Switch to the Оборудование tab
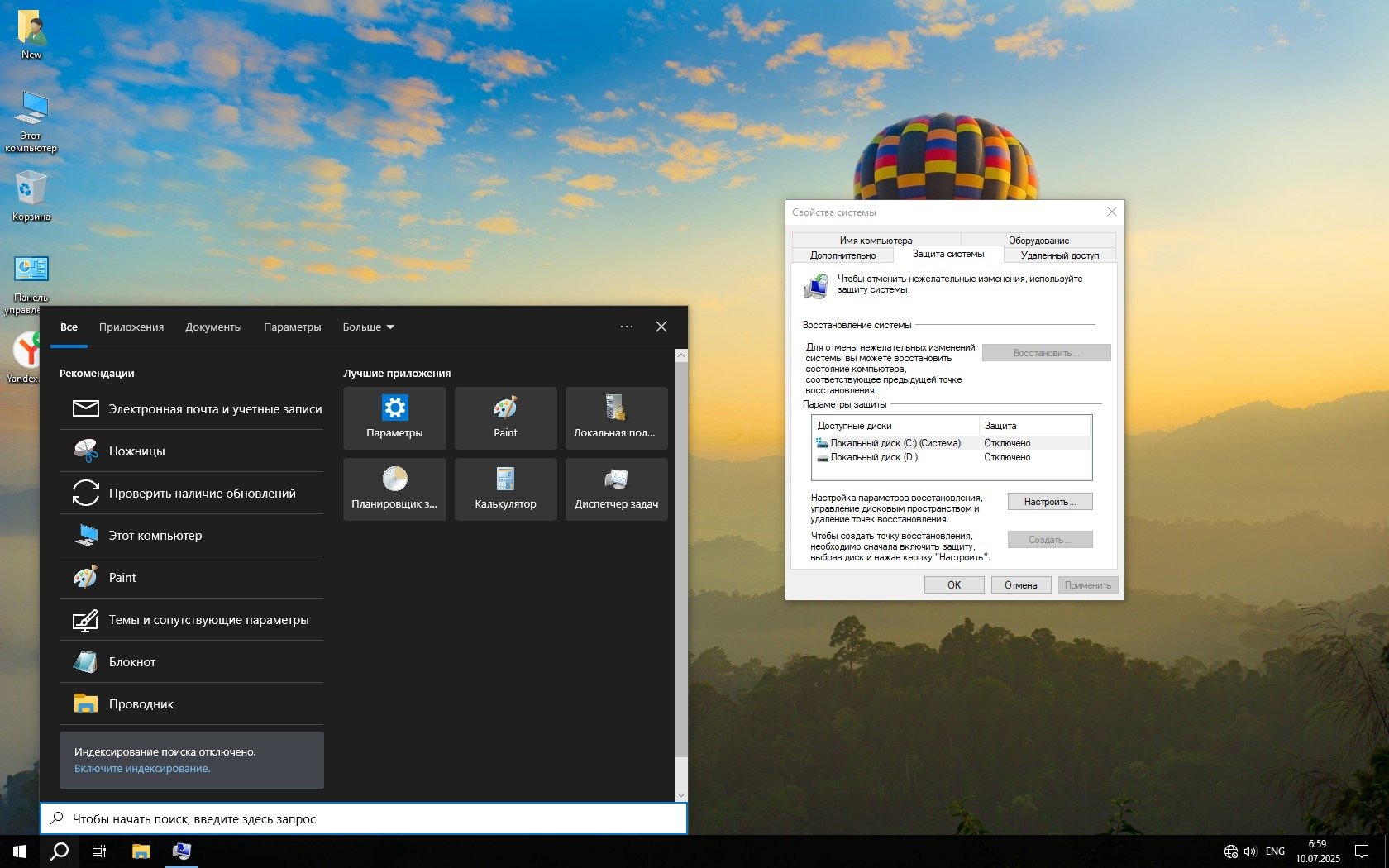The height and width of the screenshot is (868, 1389). 1038,241
